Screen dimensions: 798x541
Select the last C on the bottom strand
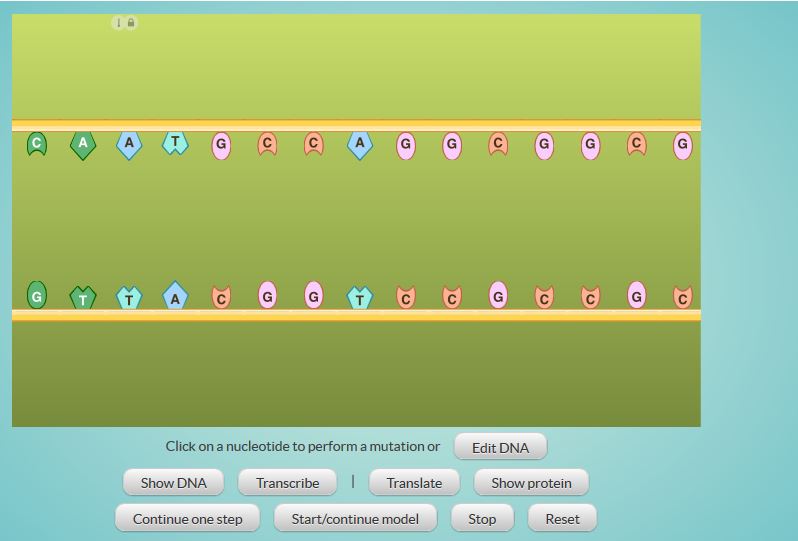tap(682, 298)
